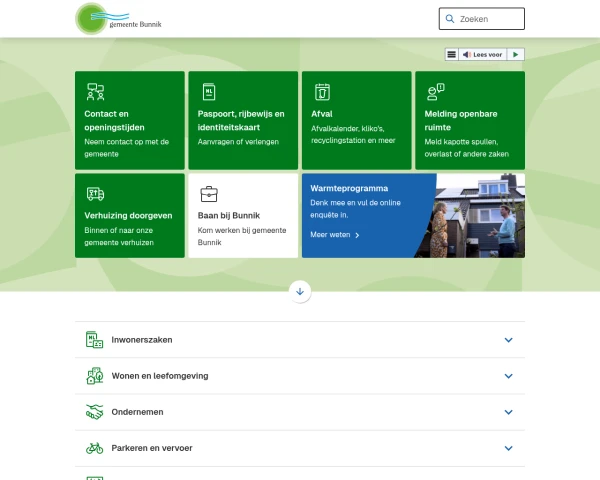
Task: Start read-aloud with the play button
Action: (x=515, y=54)
